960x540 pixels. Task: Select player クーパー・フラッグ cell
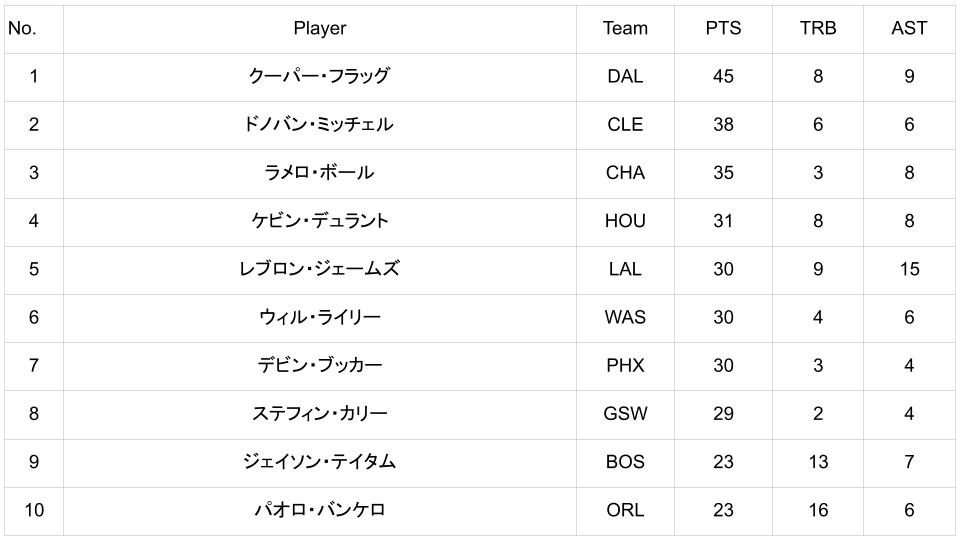coord(319,76)
